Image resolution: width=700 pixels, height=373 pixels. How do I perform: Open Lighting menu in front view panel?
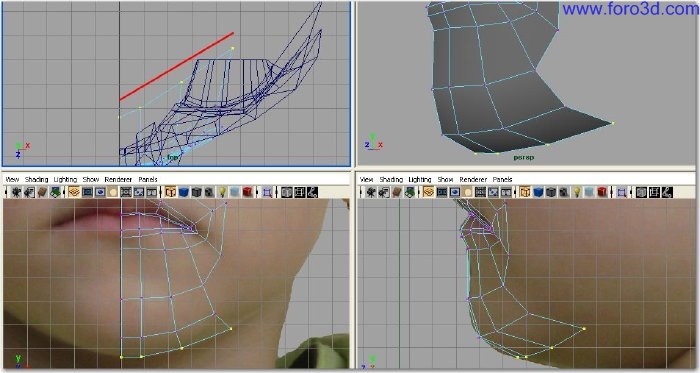coord(65,179)
